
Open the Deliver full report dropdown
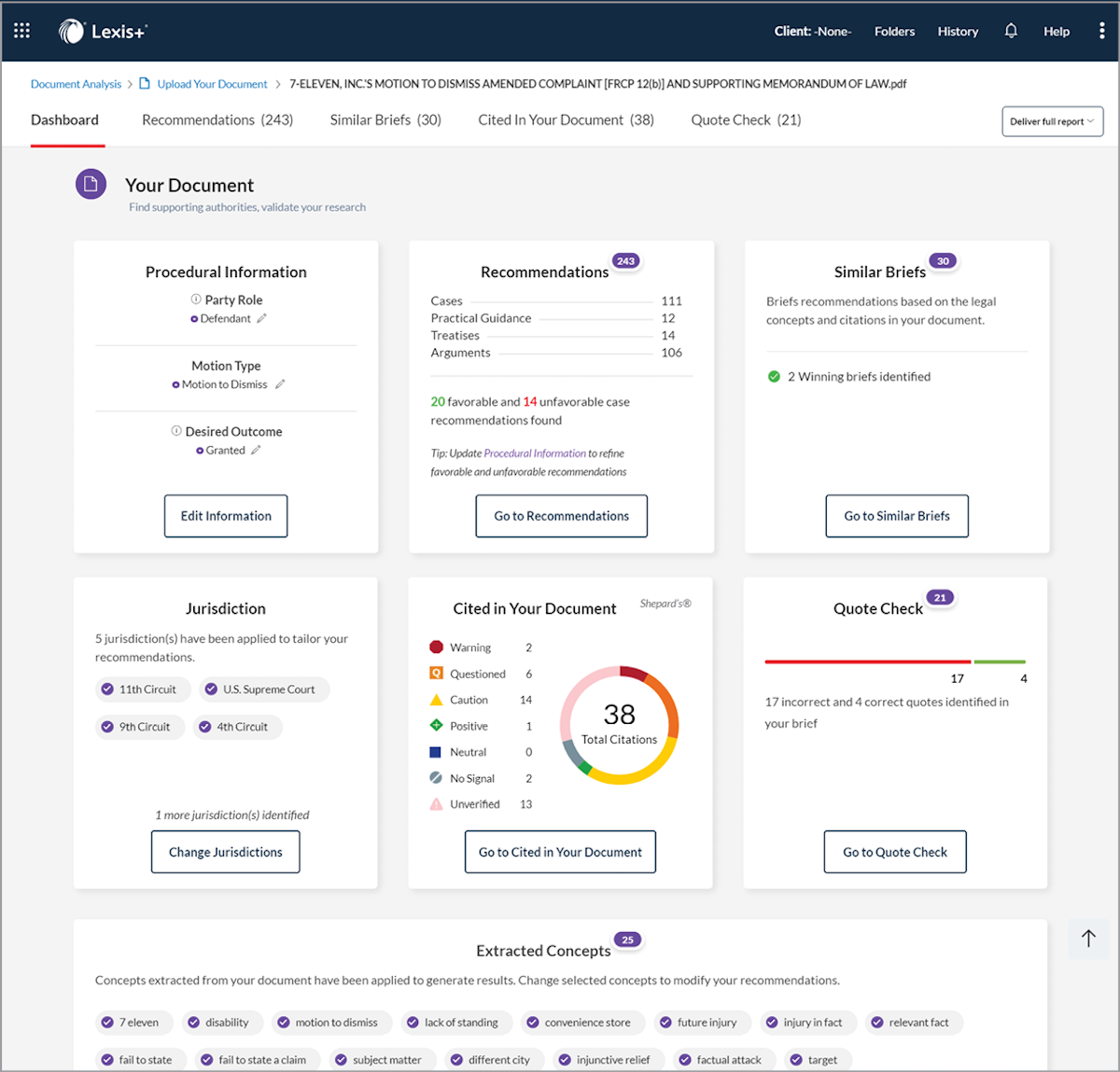[x=1053, y=121]
